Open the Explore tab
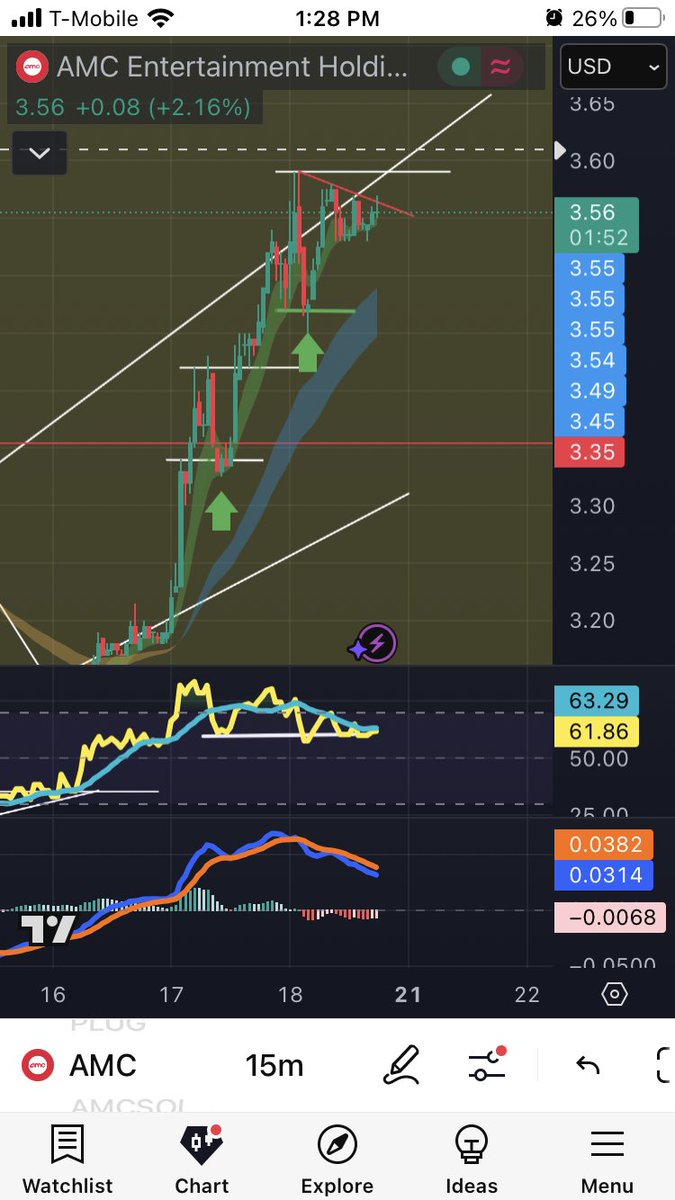 337,1158
